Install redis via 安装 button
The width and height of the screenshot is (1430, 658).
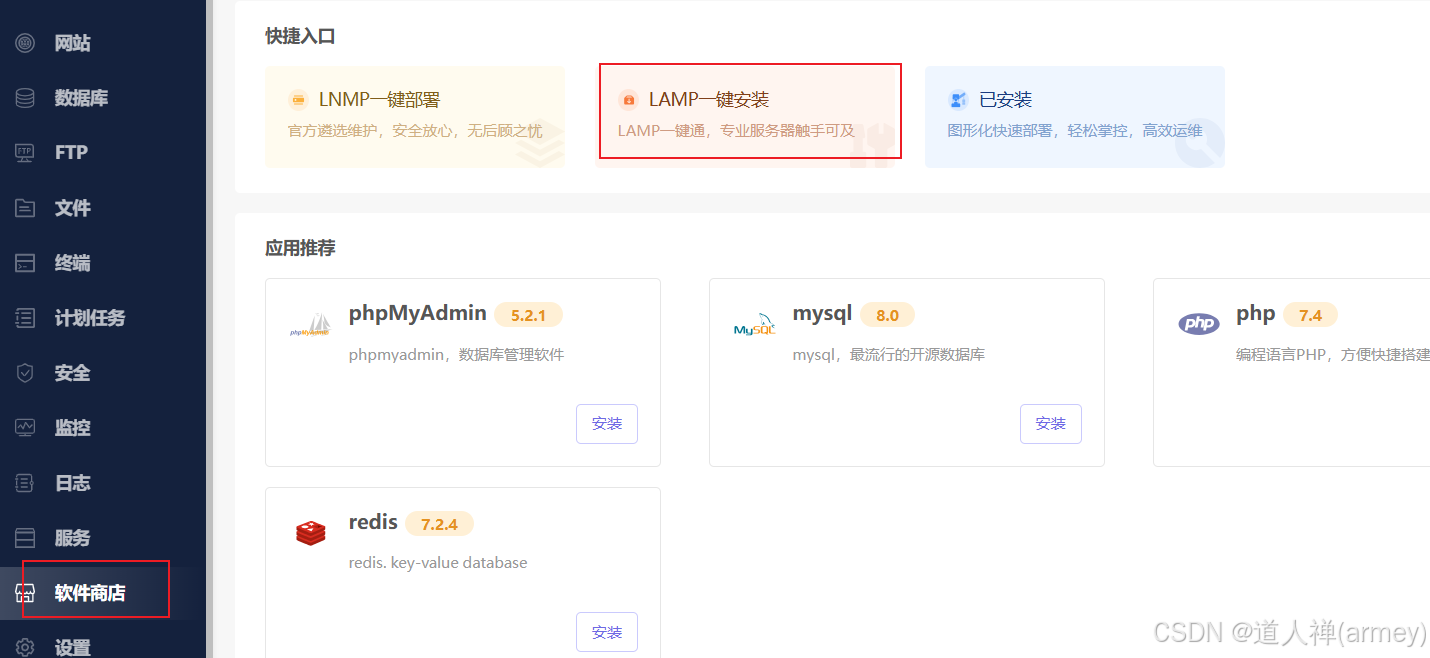(607, 632)
